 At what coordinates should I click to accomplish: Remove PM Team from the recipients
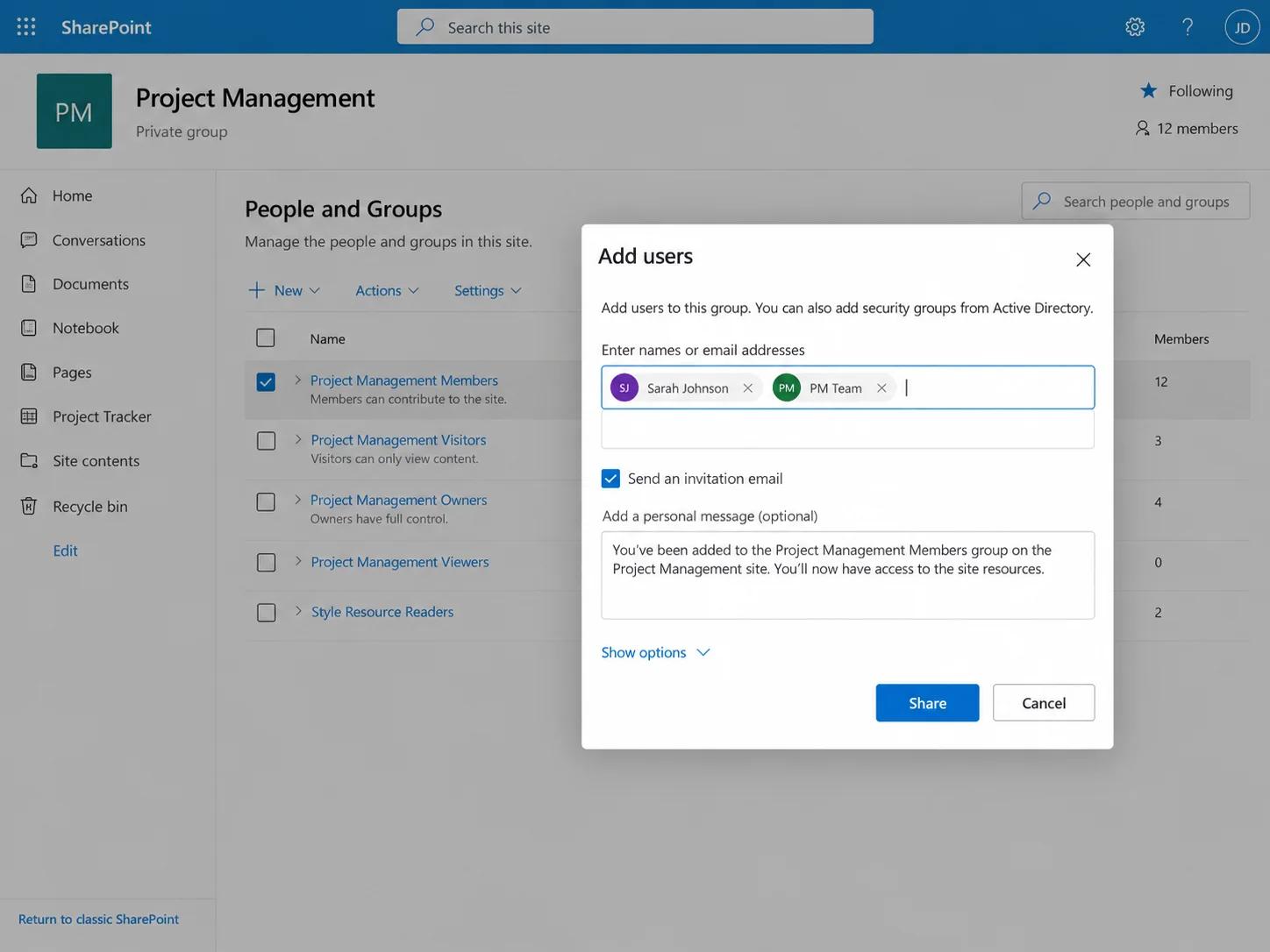[881, 387]
